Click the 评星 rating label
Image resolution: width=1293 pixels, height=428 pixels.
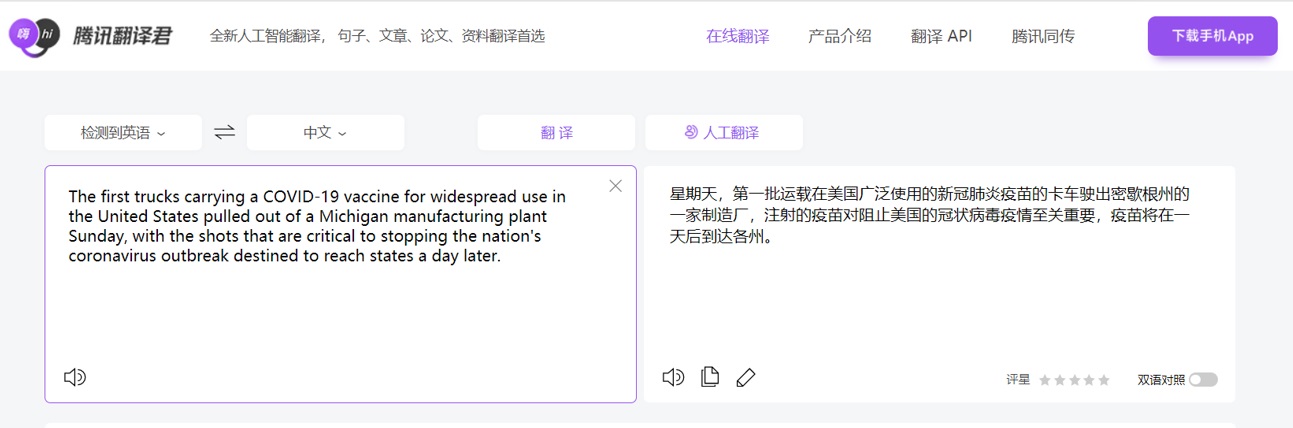(1018, 380)
